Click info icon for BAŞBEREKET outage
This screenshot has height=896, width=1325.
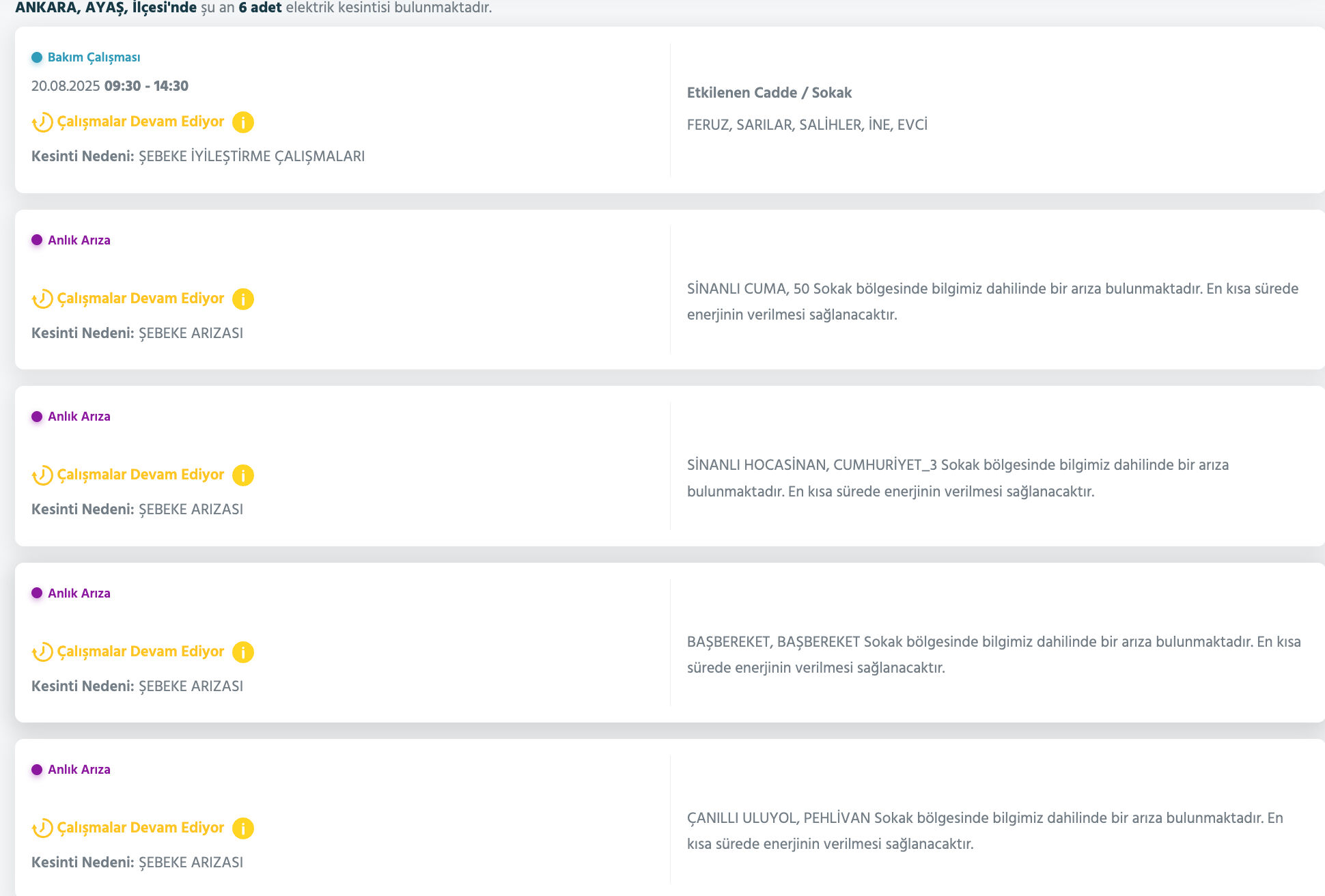(x=243, y=652)
